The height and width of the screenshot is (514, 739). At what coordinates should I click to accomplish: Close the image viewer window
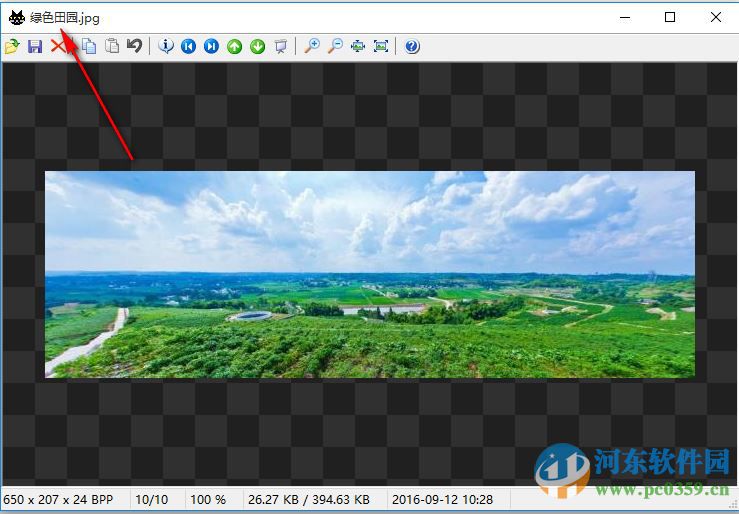click(715, 17)
